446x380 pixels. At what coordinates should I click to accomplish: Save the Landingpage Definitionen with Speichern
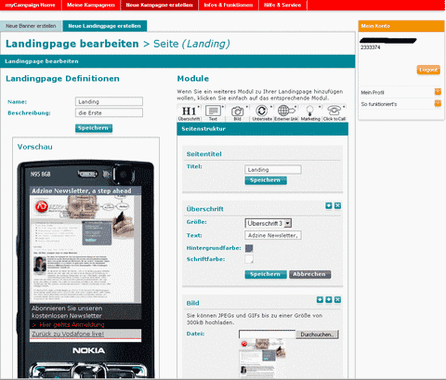[94, 128]
